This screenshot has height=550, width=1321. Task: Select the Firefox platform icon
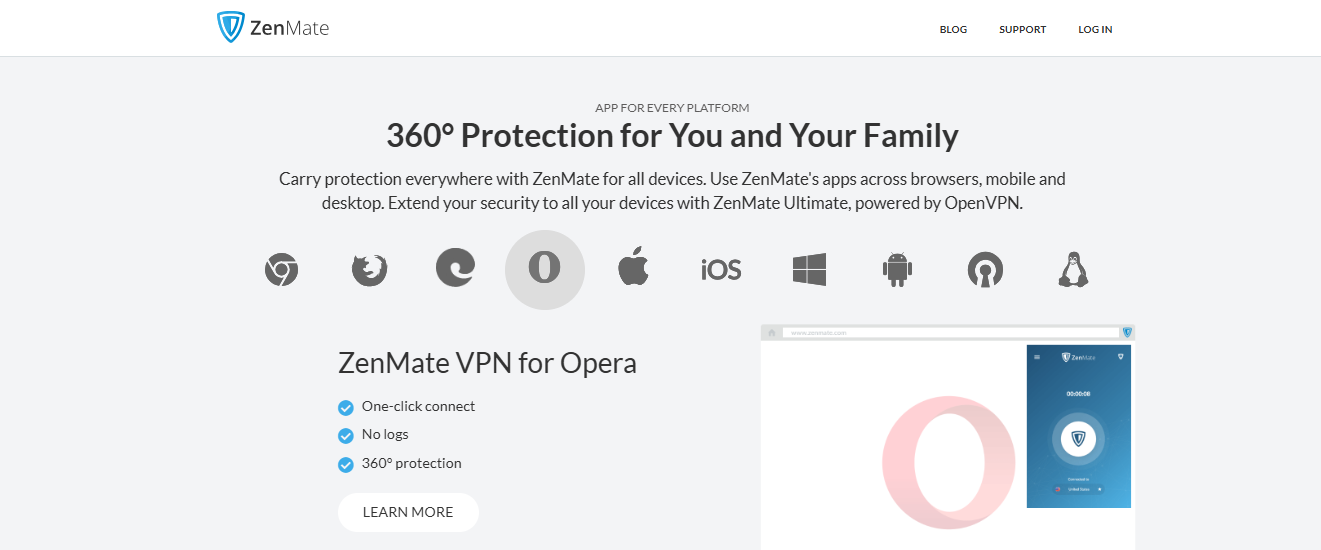point(369,269)
